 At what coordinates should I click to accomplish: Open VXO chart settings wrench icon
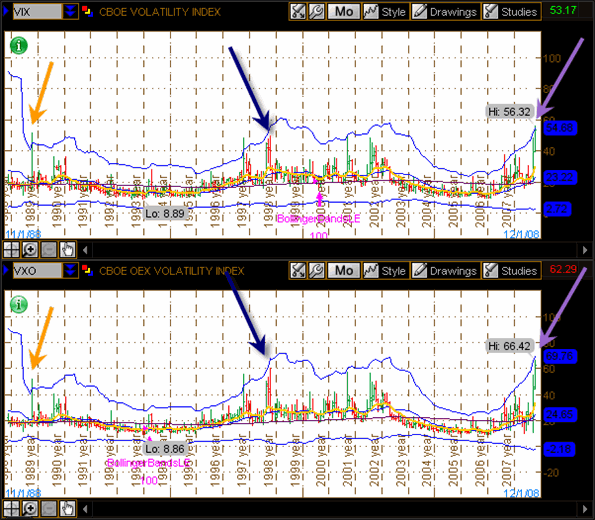tap(316, 271)
